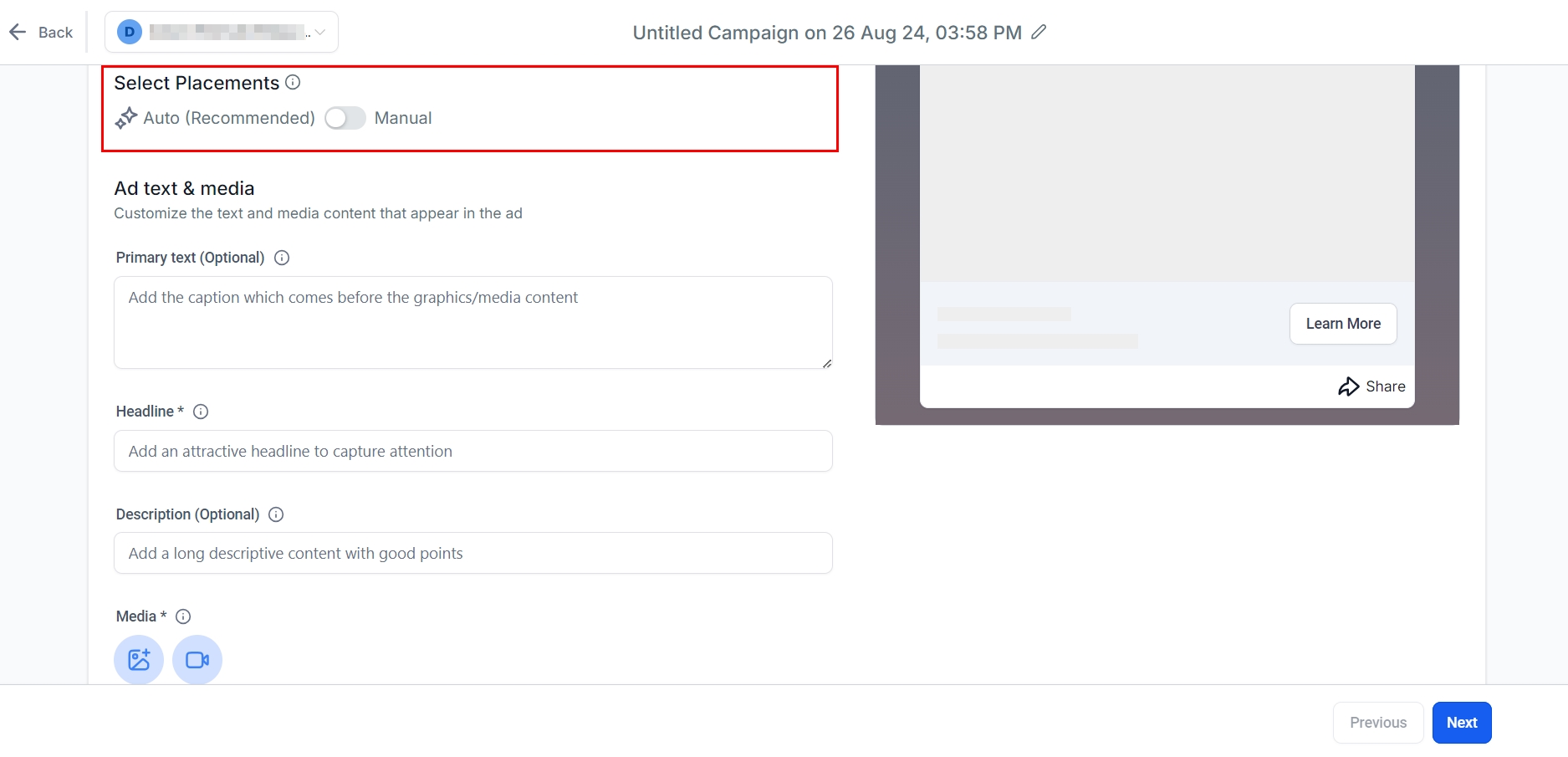Toggle placements from Auto to Manual

point(345,119)
